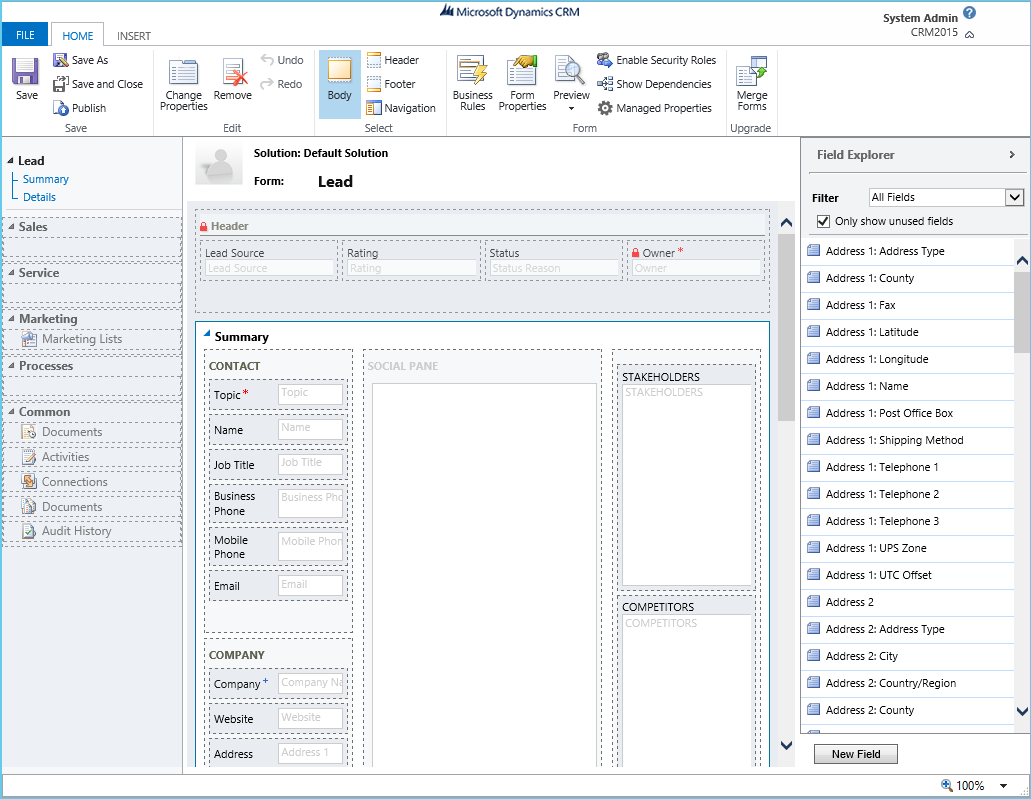Viewport: 1031px width, 799px height.
Task: Select Address 1: Fax field
Action: [x=908, y=305]
